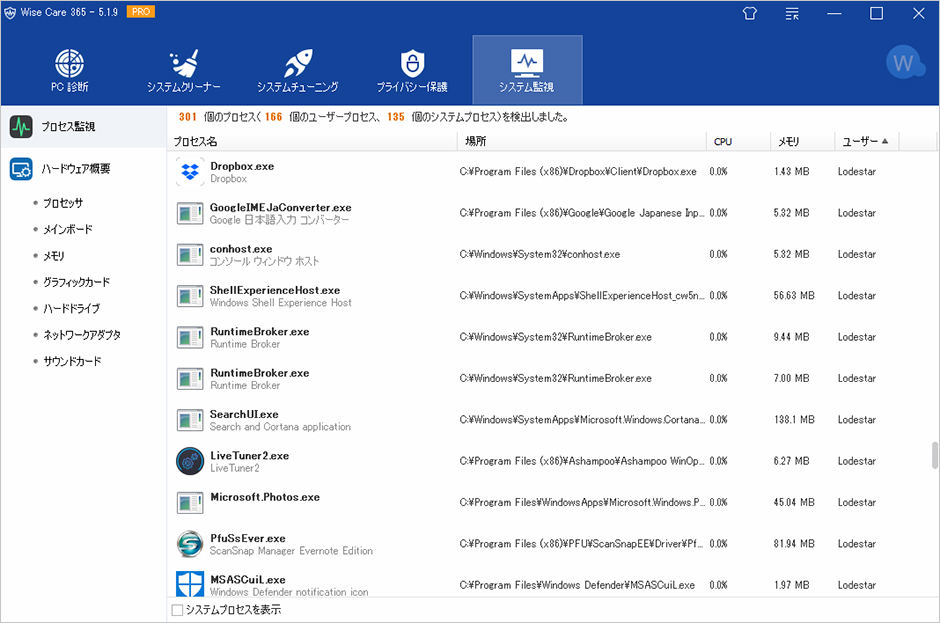Switch to システムクリーナー tab

coord(183,70)
